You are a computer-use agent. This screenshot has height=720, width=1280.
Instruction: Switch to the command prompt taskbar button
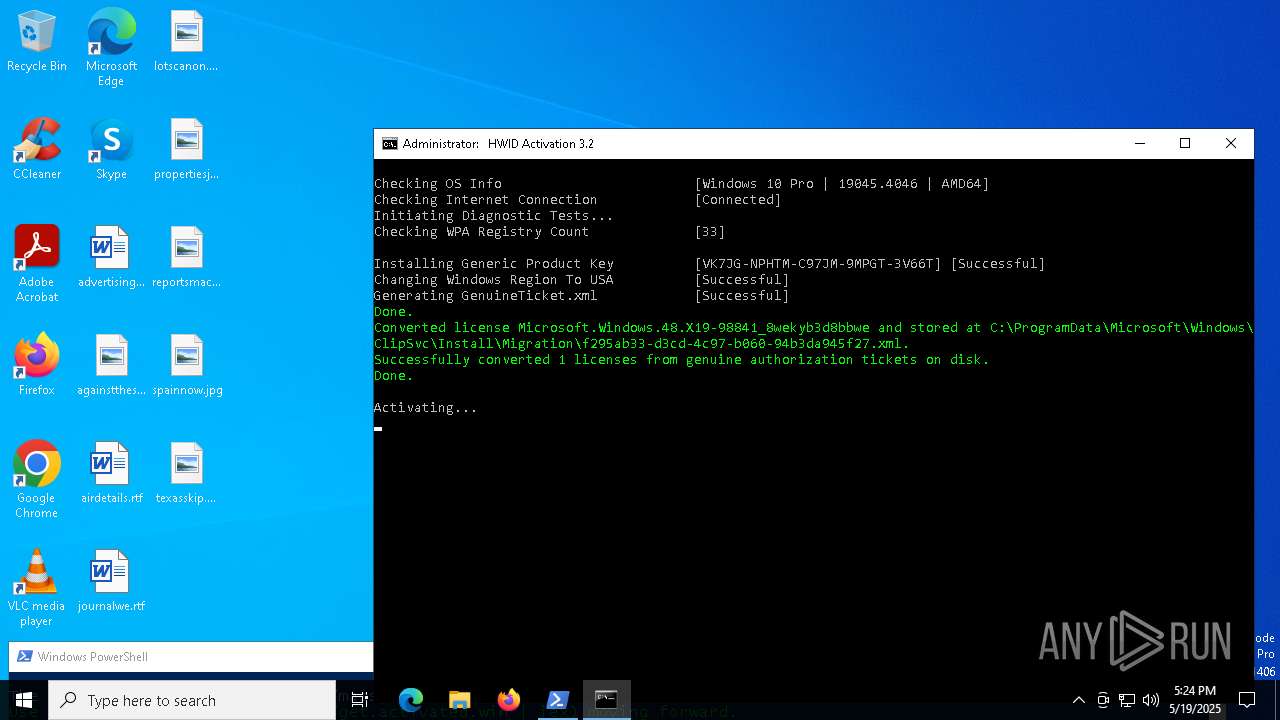[606, 700]
